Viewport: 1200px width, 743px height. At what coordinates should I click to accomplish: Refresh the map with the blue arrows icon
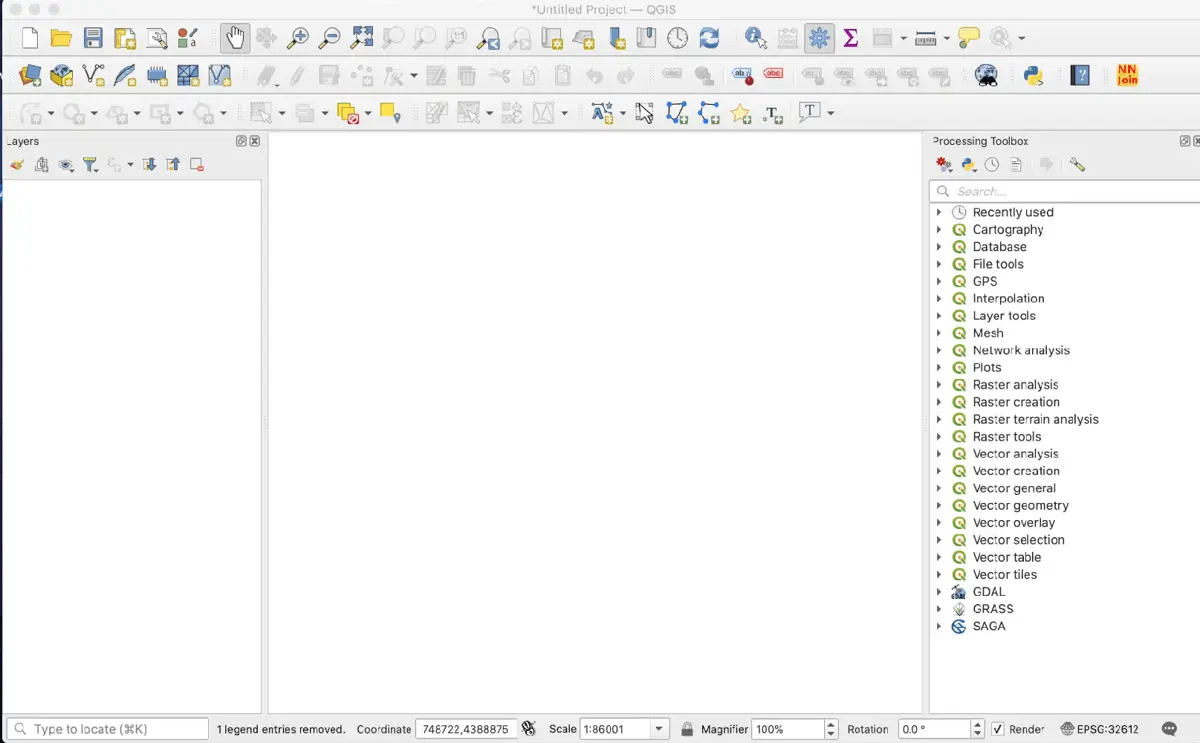(709, 38)
